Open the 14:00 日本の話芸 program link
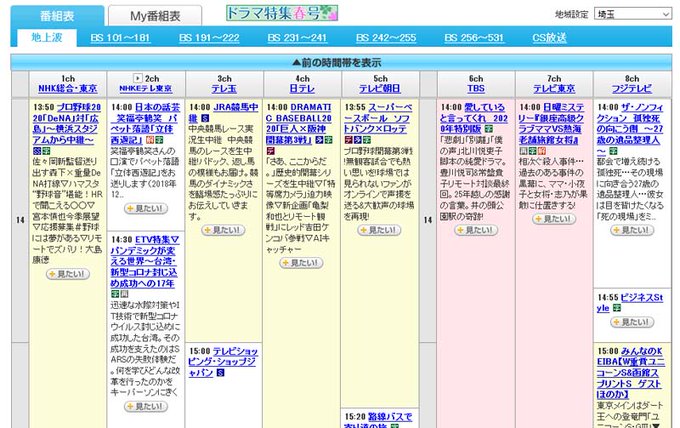The width and height of the screenshot is (680, 428). click(145, 124)
